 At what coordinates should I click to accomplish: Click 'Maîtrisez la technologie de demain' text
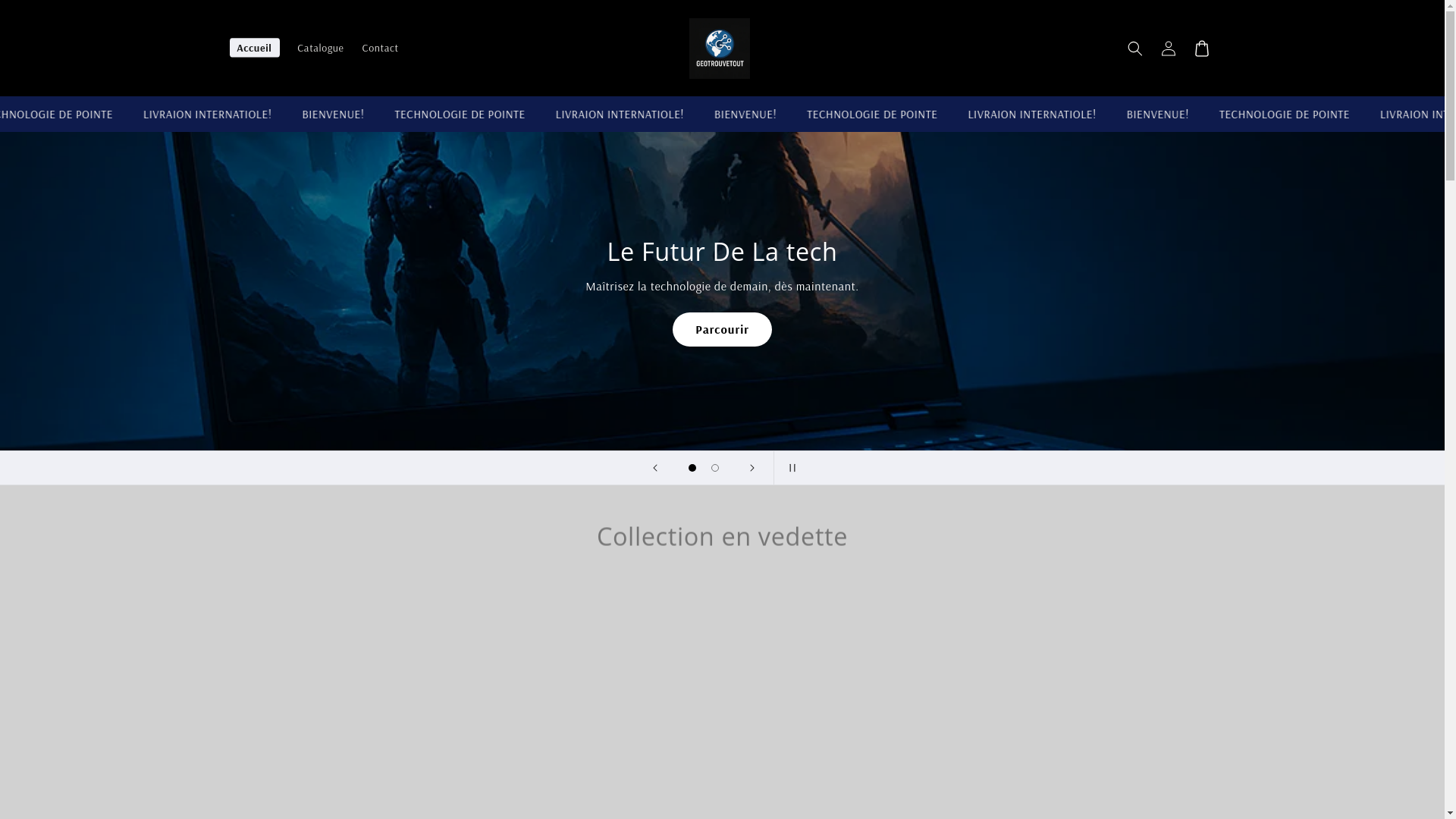pos(676,286)
